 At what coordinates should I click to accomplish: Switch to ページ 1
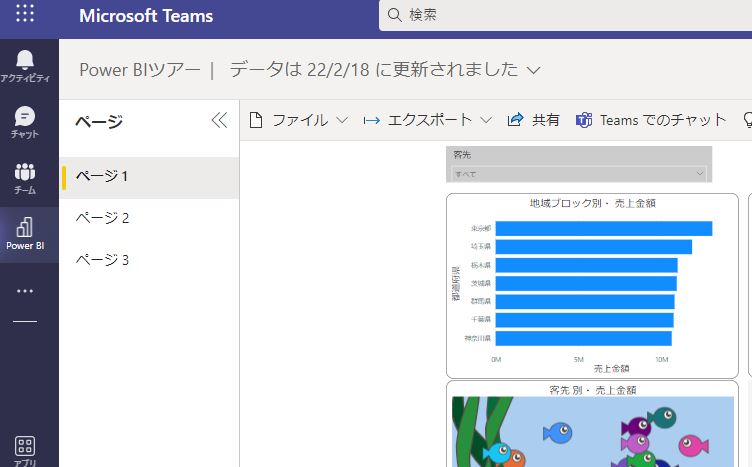103,176
